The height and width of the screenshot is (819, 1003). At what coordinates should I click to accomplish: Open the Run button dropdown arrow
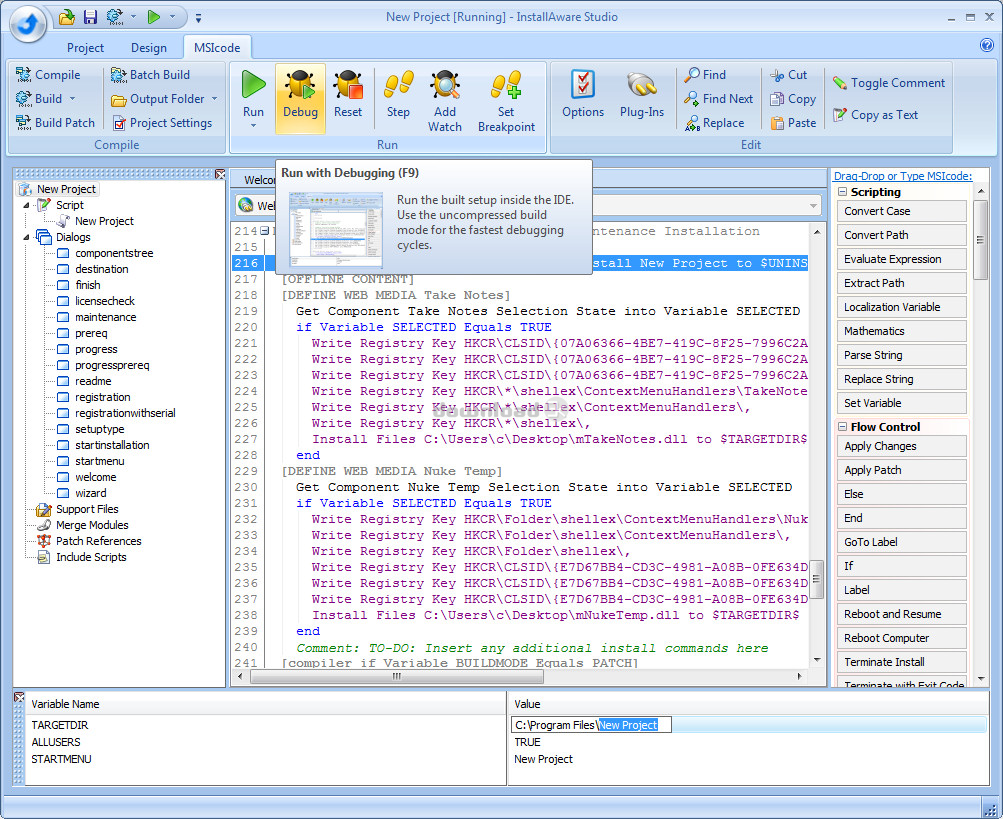point(253,126)
